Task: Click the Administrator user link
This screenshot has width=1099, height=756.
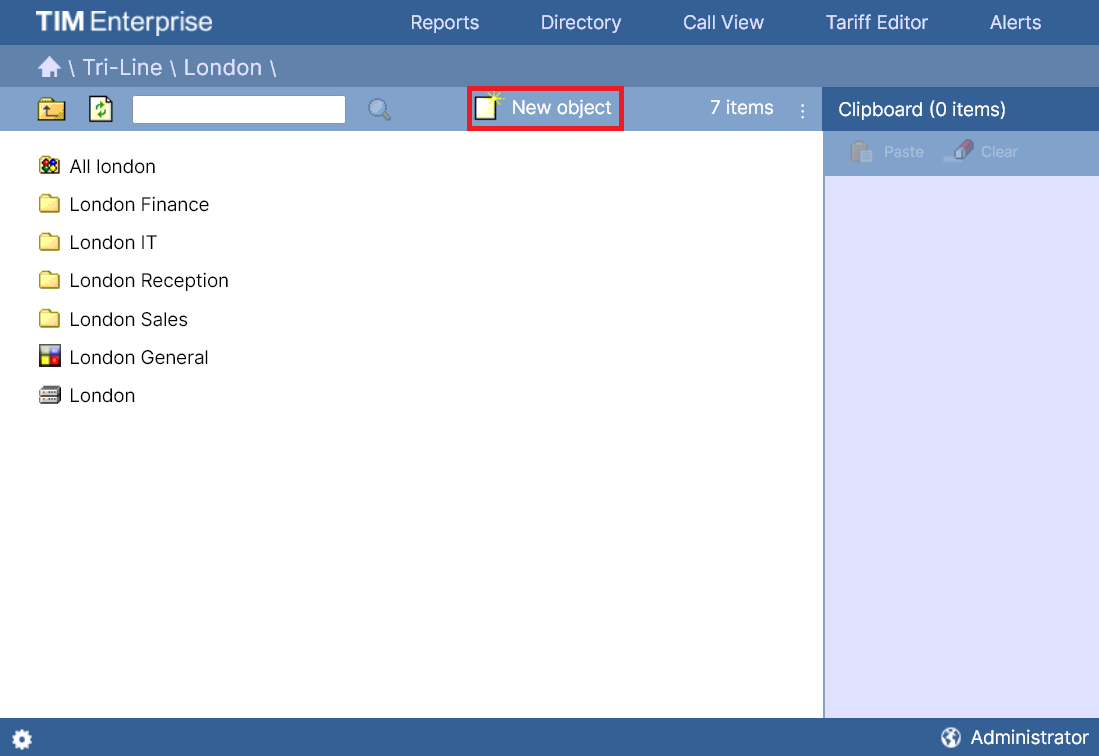Action: [x=1029, y=738]
